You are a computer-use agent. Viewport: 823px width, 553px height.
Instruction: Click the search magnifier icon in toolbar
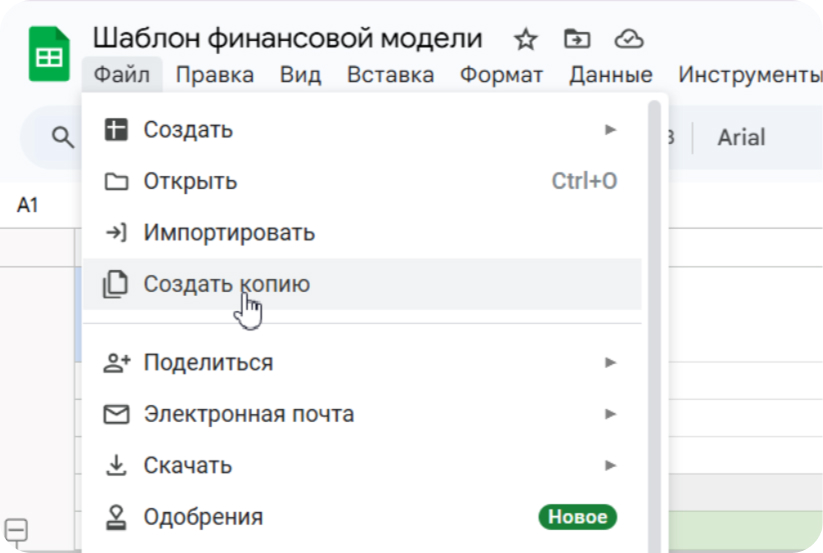[63, 138]
